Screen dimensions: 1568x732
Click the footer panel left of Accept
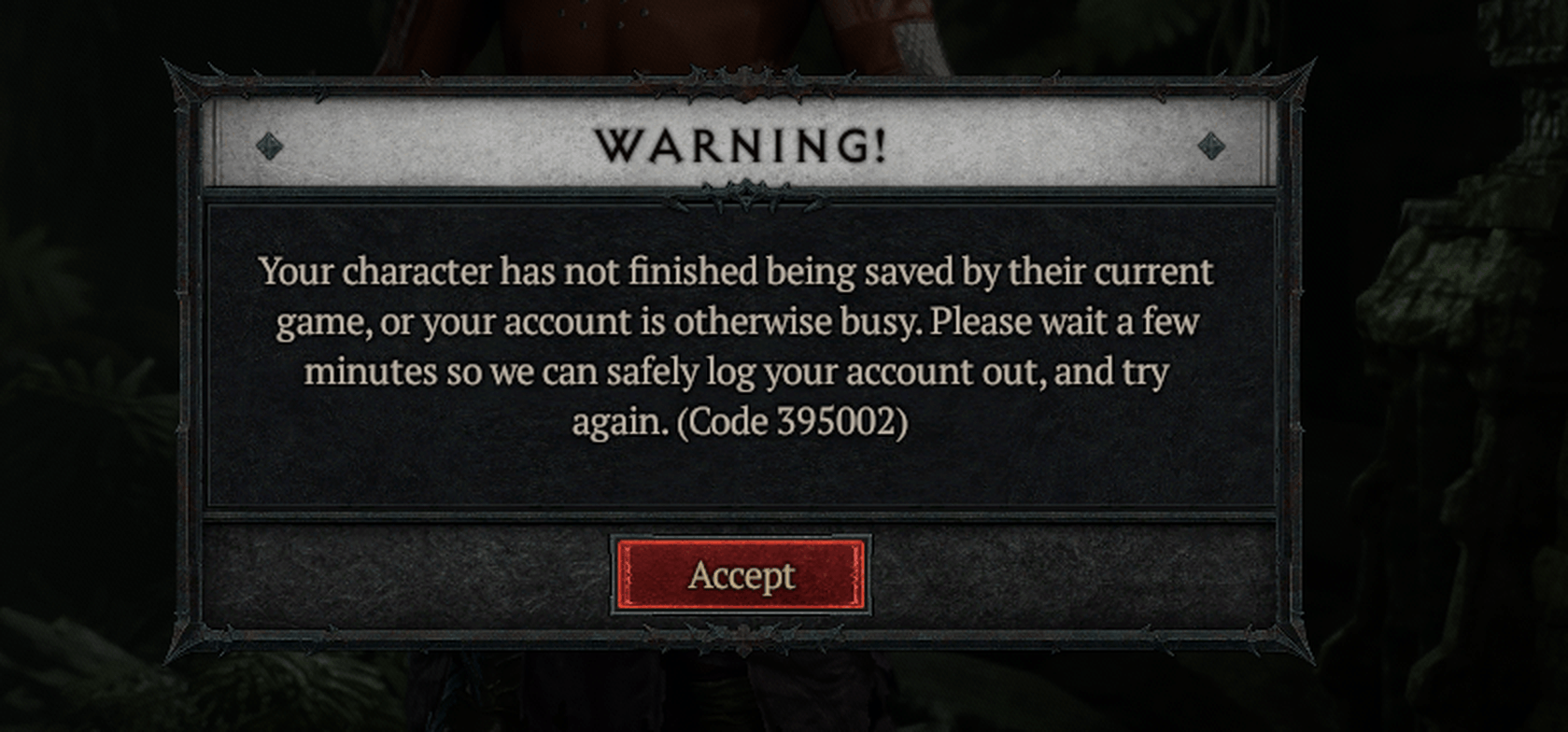click(408, 575)
